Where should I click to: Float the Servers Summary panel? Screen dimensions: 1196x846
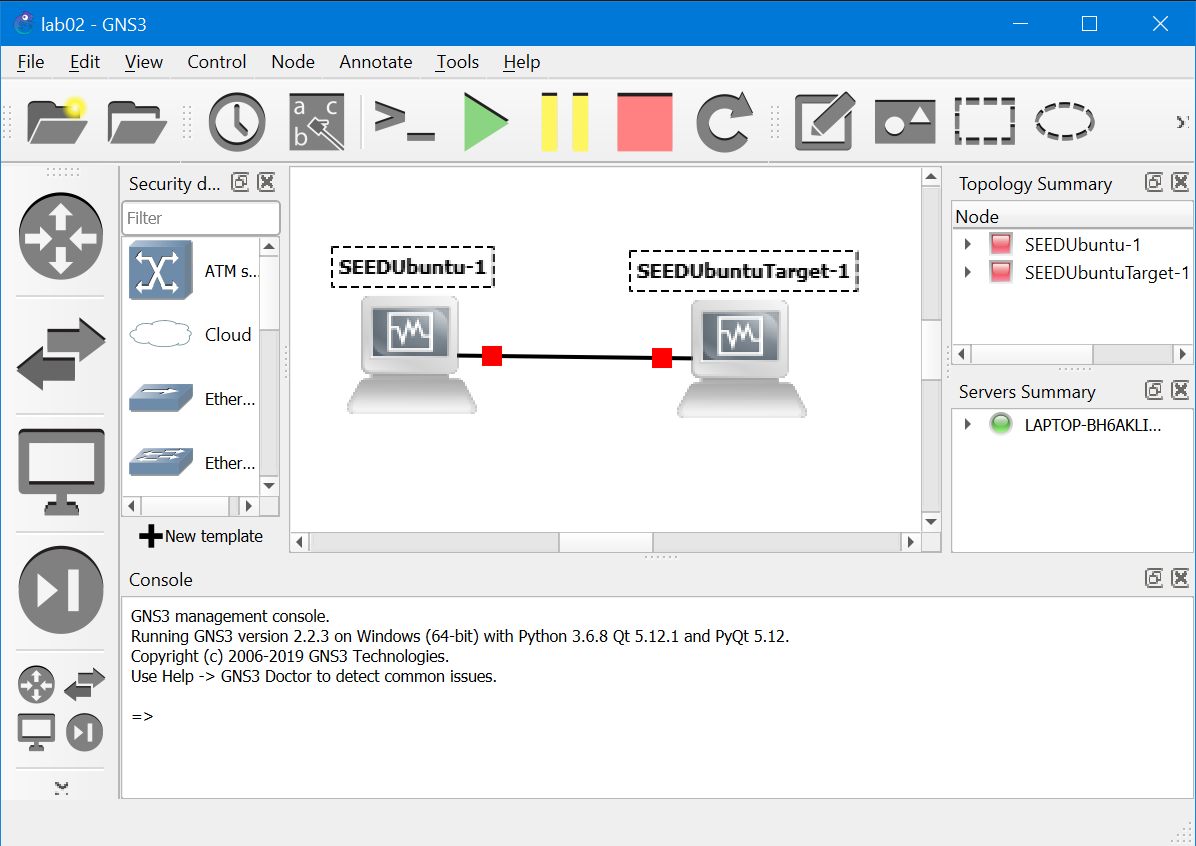pyautogui.click(x=1154, y=391)
